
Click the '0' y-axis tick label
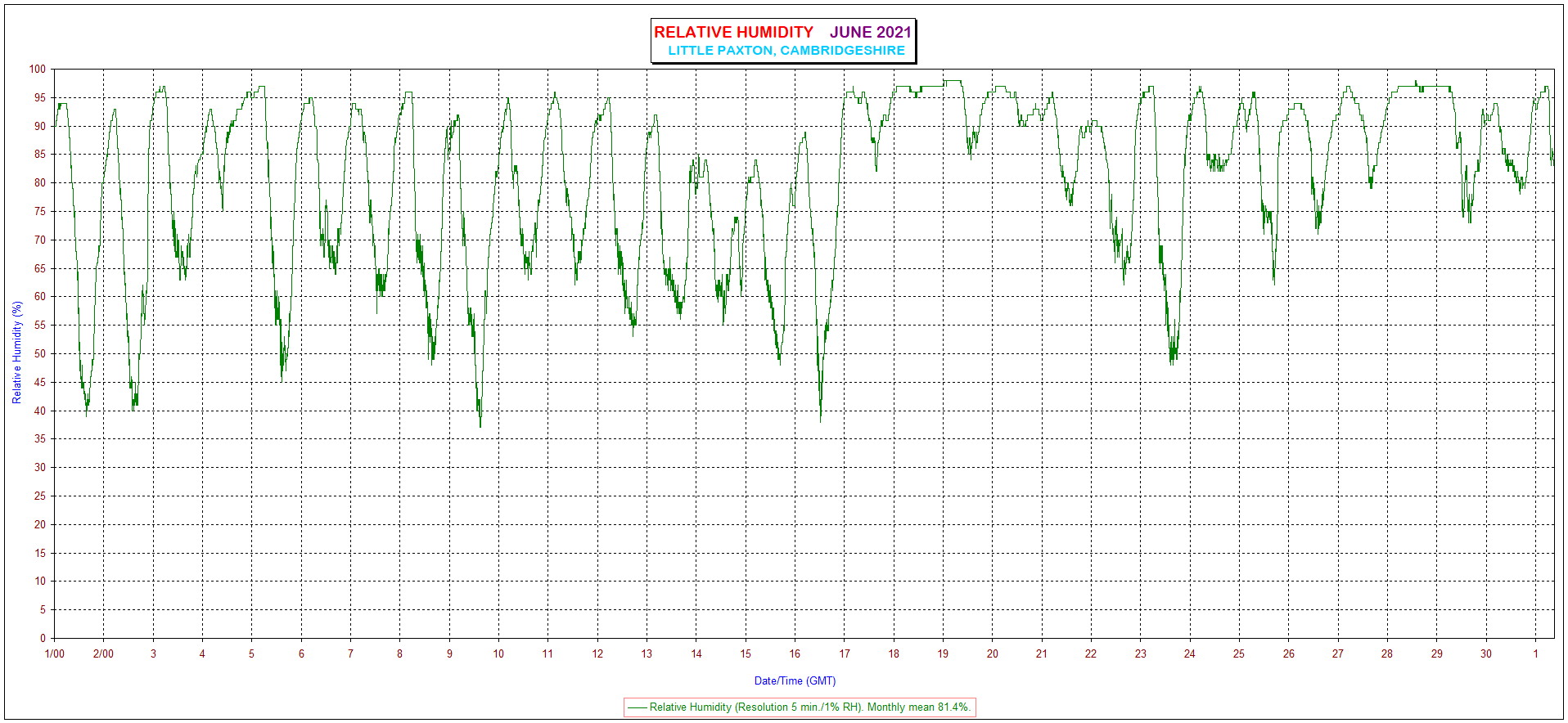(43, 638)
